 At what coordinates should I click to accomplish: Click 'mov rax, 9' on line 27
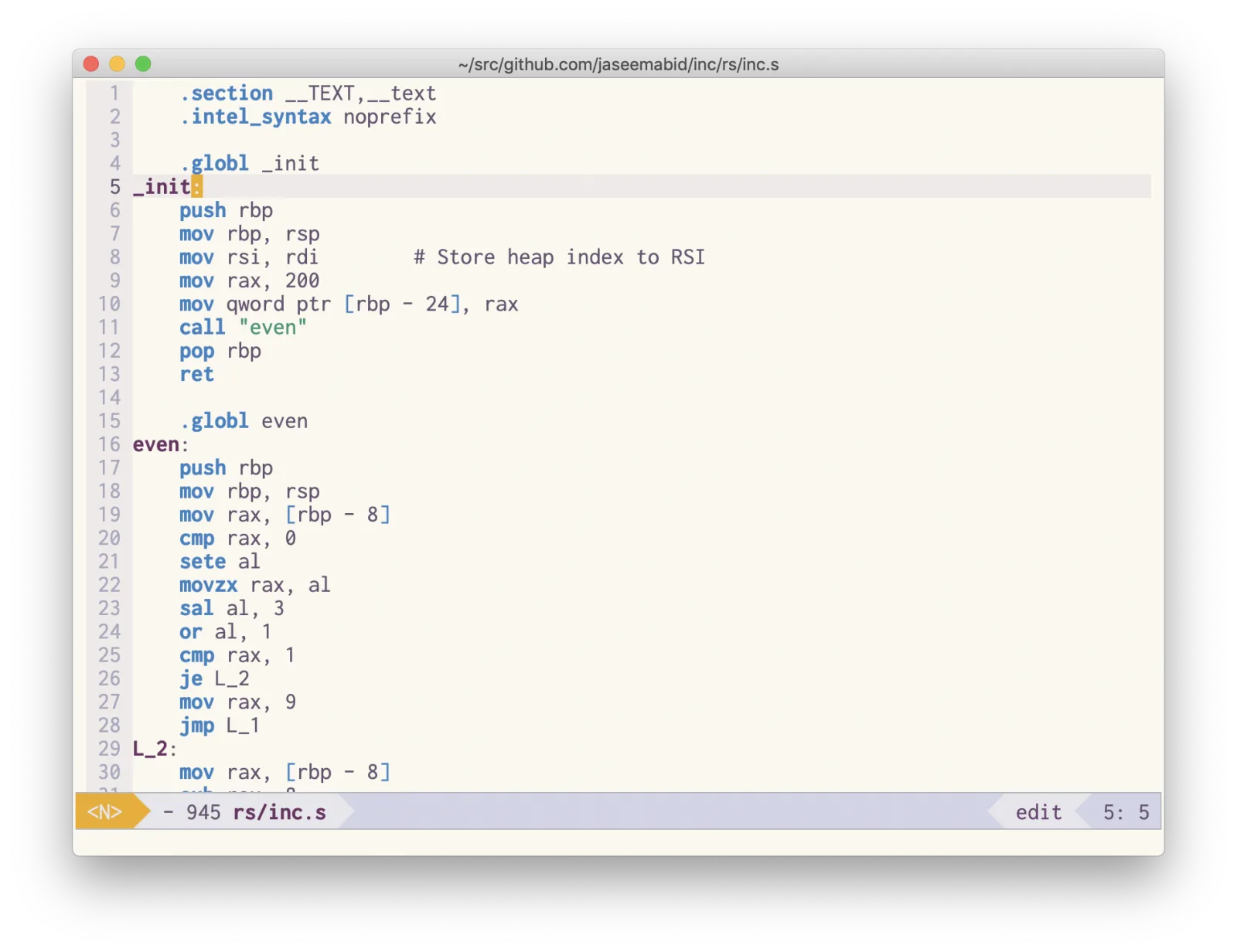coord(238,702)
